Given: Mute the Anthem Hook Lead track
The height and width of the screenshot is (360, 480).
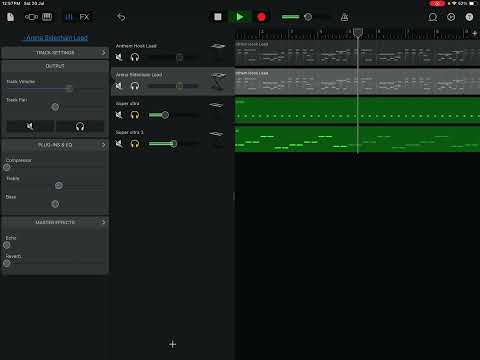Looking at the screenshot, I should (x=119, y=57).
